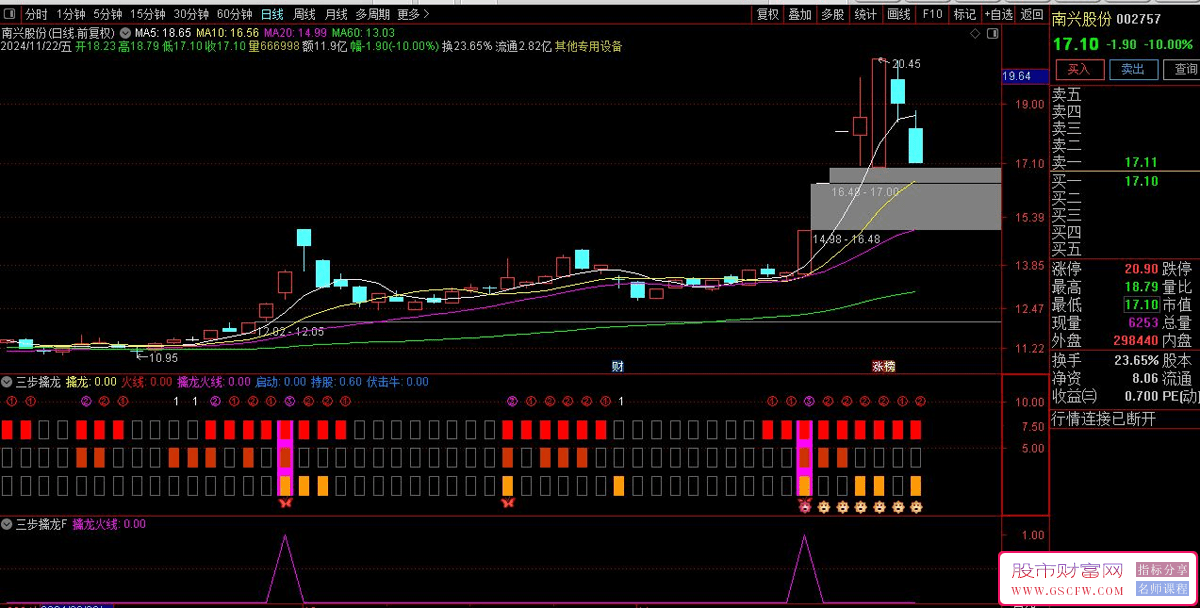Switch to 周线 weekly chart
The image size is (1200, 608).
(x=304, y=14)
